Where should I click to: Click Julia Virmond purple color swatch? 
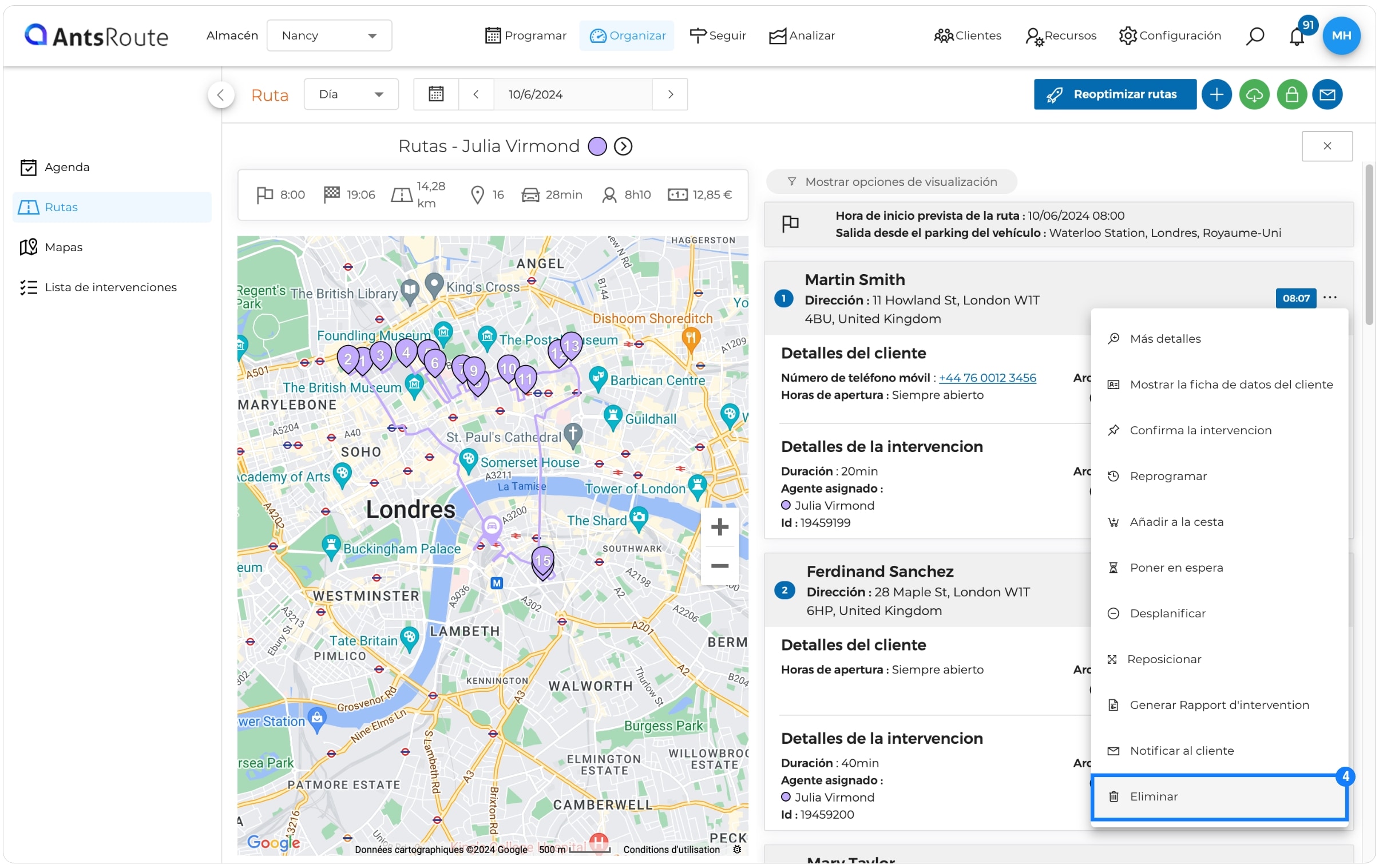(597, 146)
